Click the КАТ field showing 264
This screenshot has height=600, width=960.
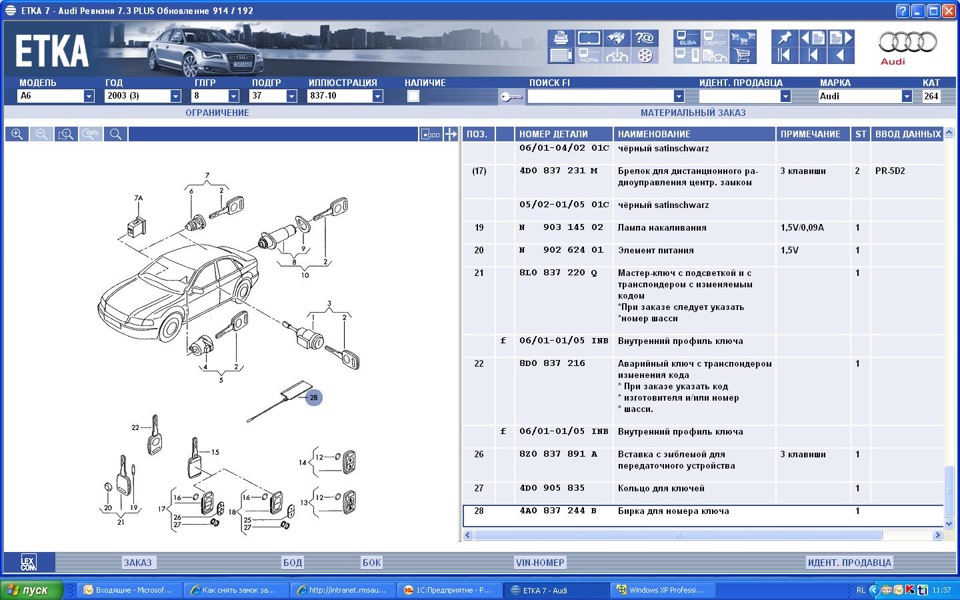pyautogui.click(x=931, y=96)
